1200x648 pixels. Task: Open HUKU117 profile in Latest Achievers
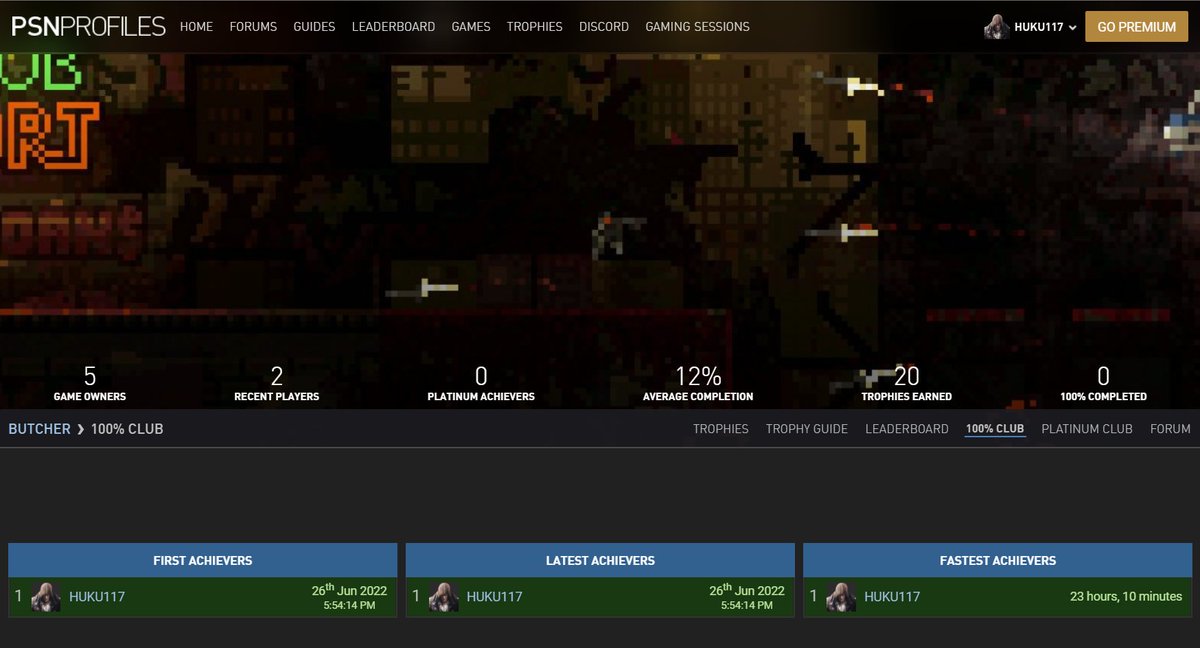click(x=495, y=597)
